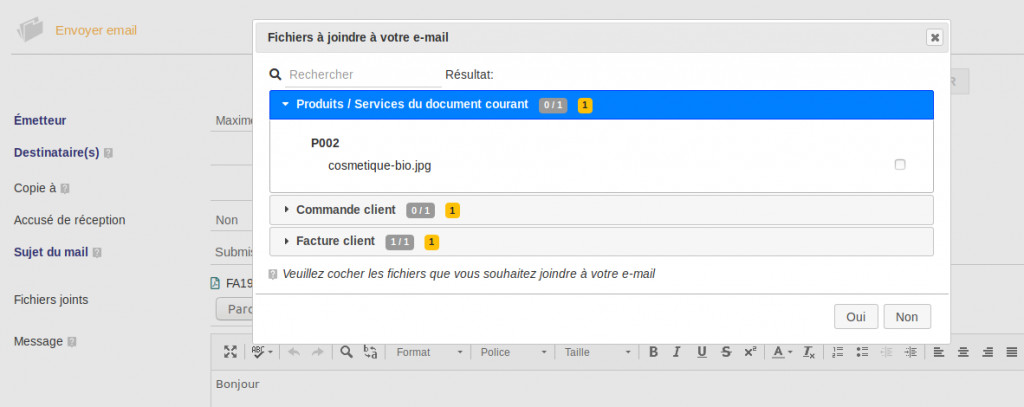The width and height of the screenshot is (1024, 407).
Task: Check the cosmetique-bio.jpg file checkbox
Action: pos(900,165)
